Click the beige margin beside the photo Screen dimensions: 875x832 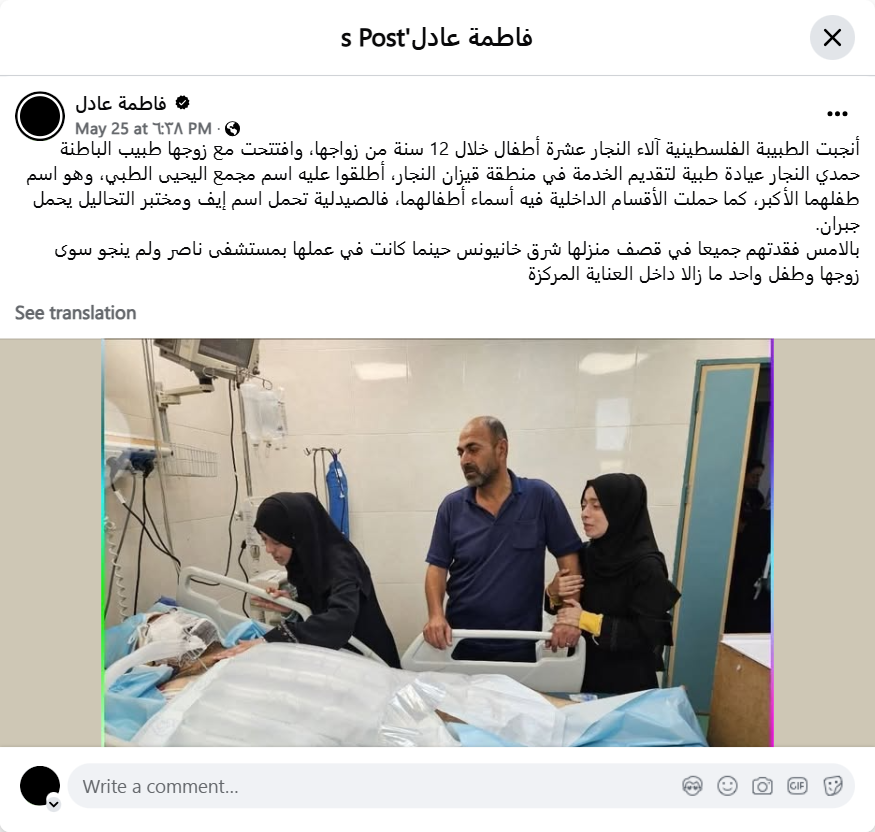tap(51, 542)
